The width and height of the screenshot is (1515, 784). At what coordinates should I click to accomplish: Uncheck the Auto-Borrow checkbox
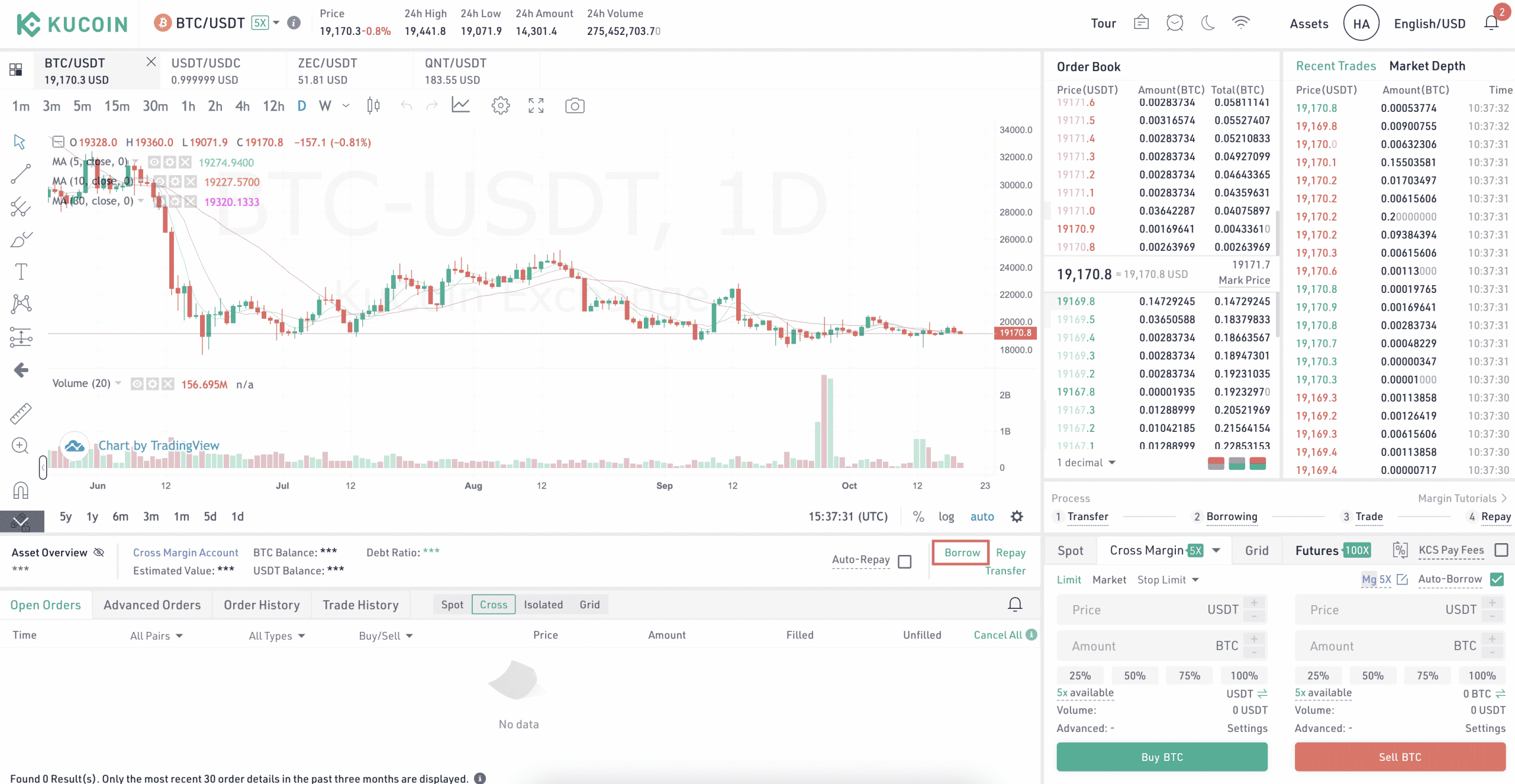pyautogui.click(x=1497, y=579)
